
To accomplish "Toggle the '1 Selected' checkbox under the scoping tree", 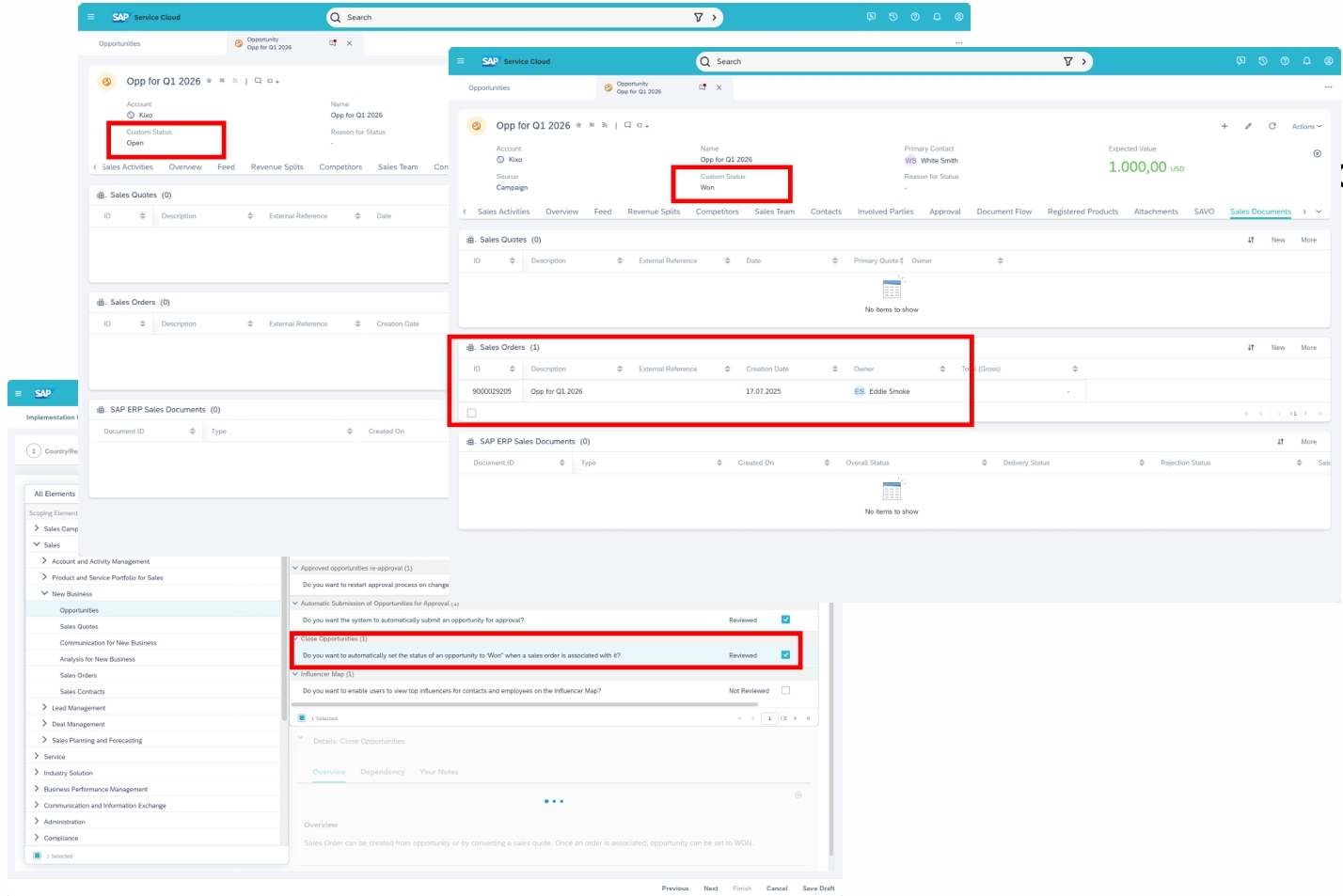I will pyautogui.click(x=37, y=856).
